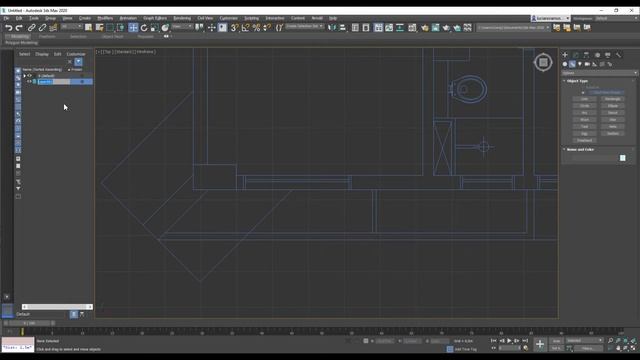
Task: Select the Cameras category icon
Action: (x=587, y=64)
